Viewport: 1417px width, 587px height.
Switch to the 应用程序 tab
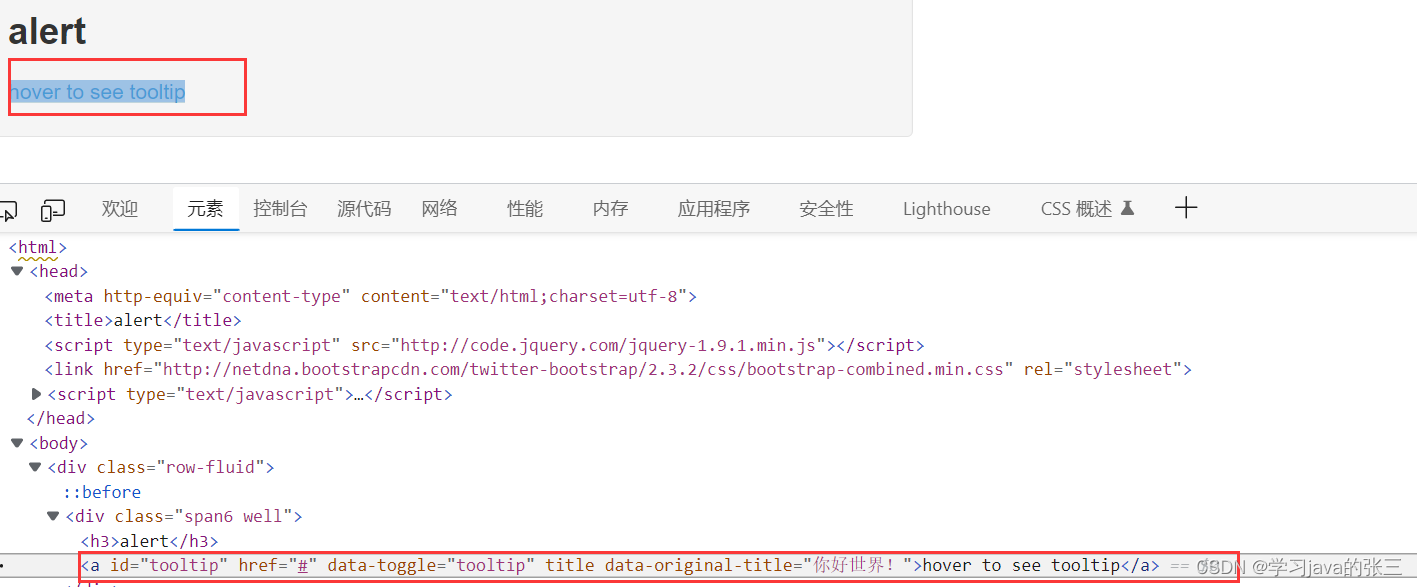tap(714, 209)
